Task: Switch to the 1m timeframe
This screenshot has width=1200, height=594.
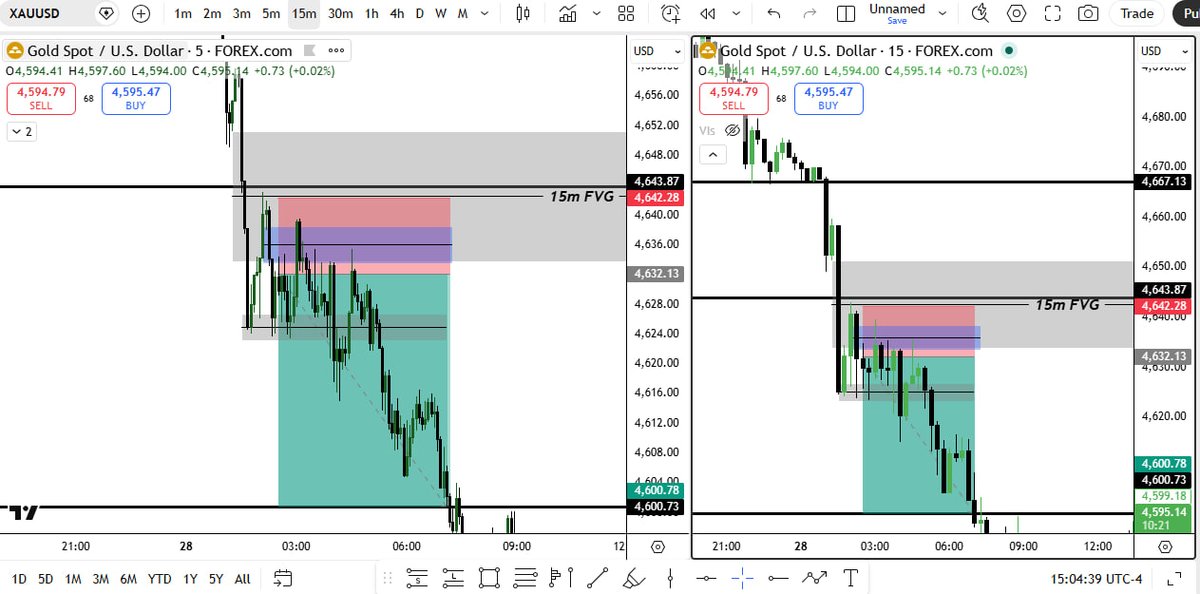Action: click(x=183, y=14)
